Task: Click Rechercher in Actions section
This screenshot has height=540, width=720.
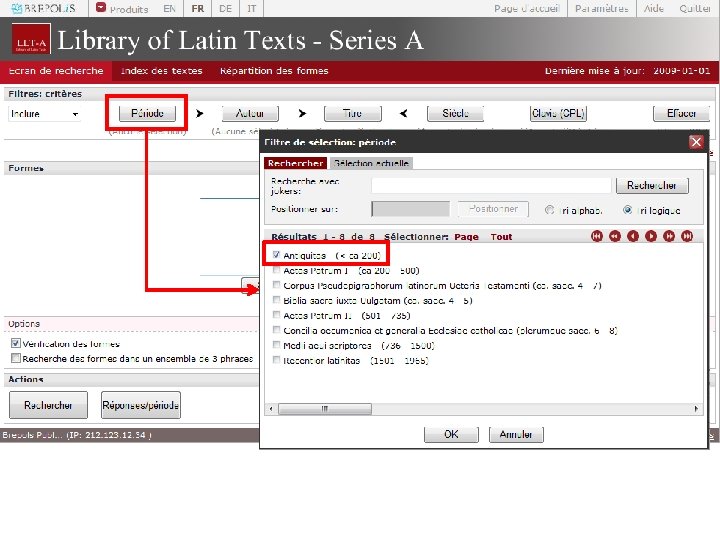Action: tap(48, 405)
